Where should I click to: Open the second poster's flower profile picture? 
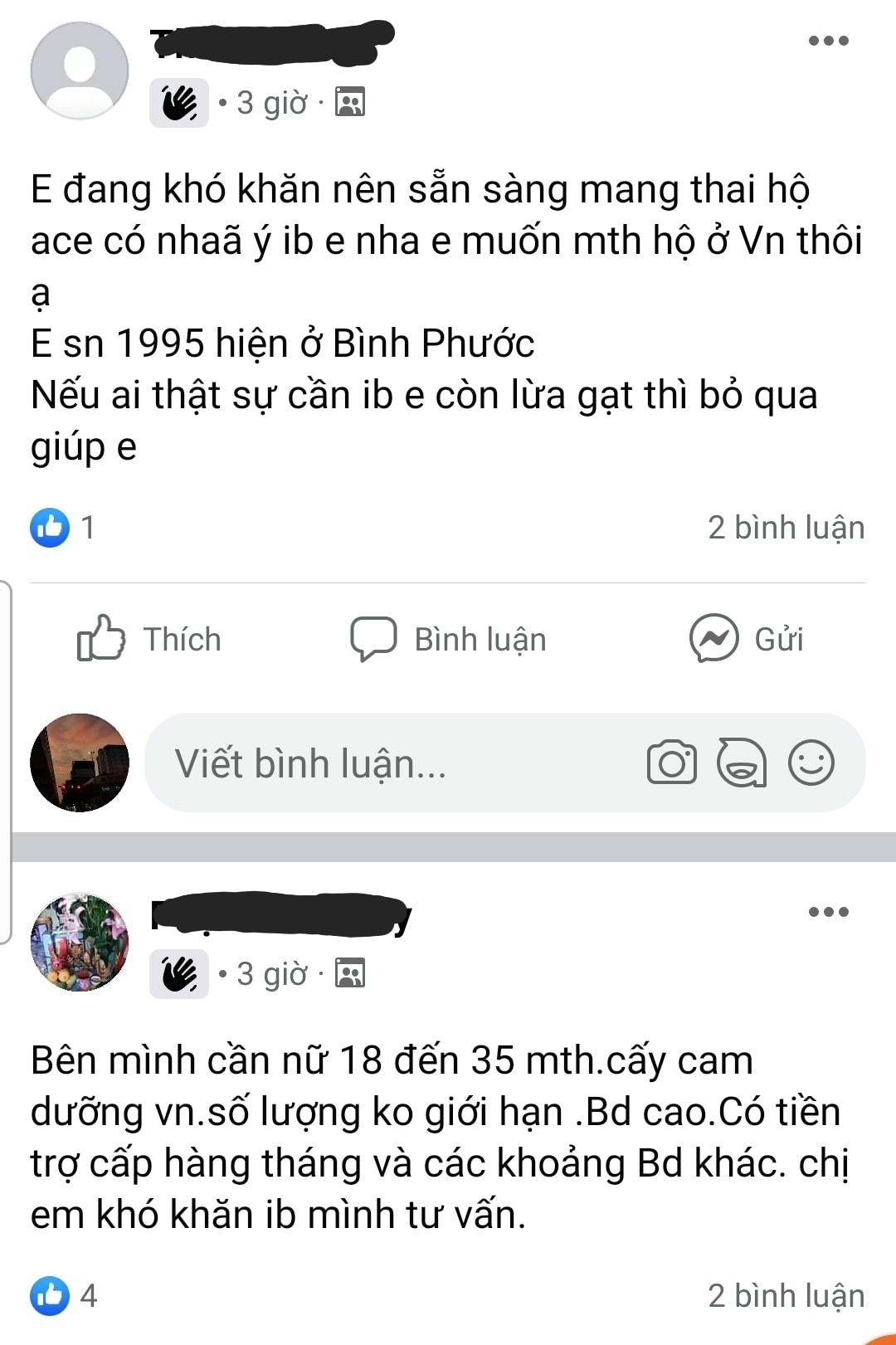[x=80, y=943]
